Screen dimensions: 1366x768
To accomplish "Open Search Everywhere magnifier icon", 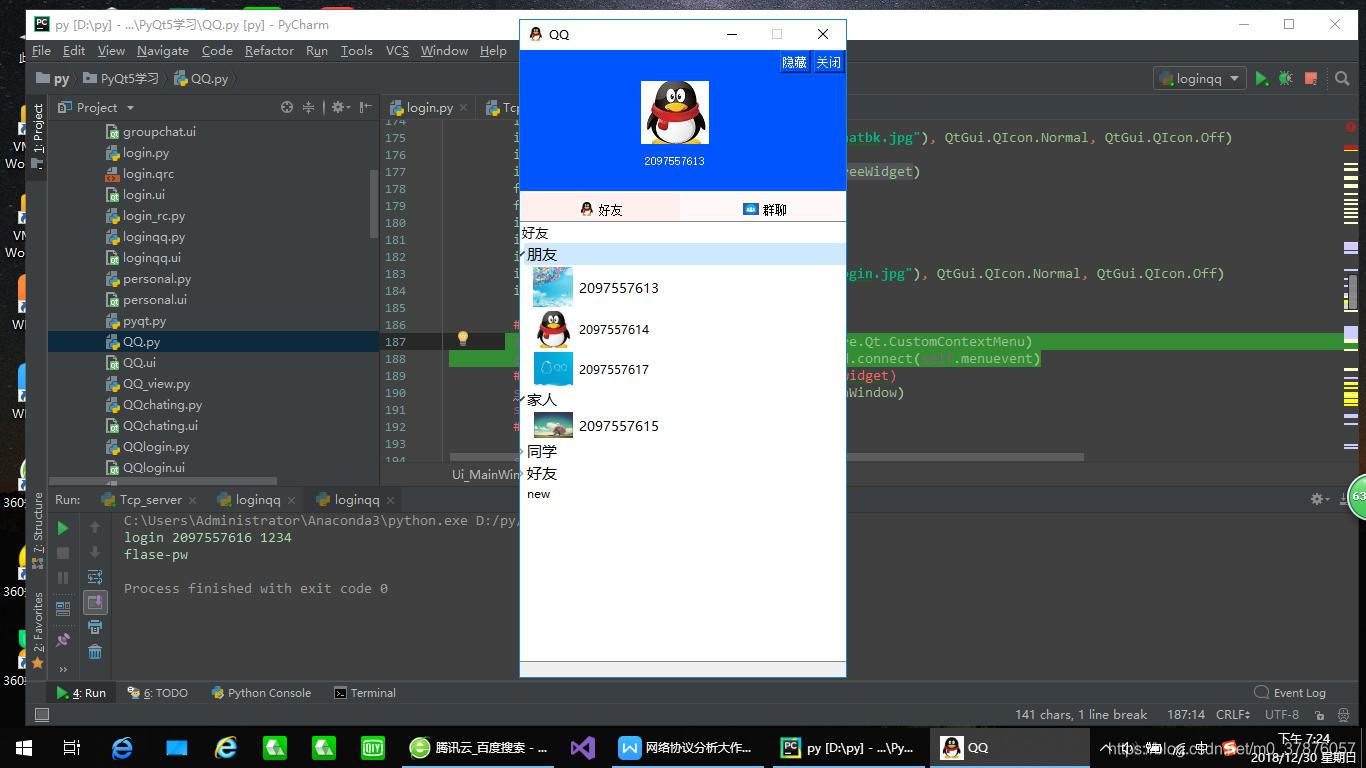I will 1342,79.
